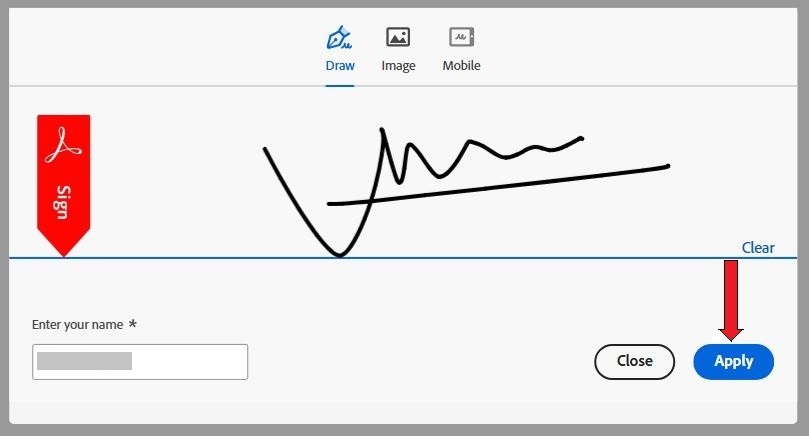Click the Image picture icon
The image size is (809, 436).
pyautogui.click(x=398, y=37)
